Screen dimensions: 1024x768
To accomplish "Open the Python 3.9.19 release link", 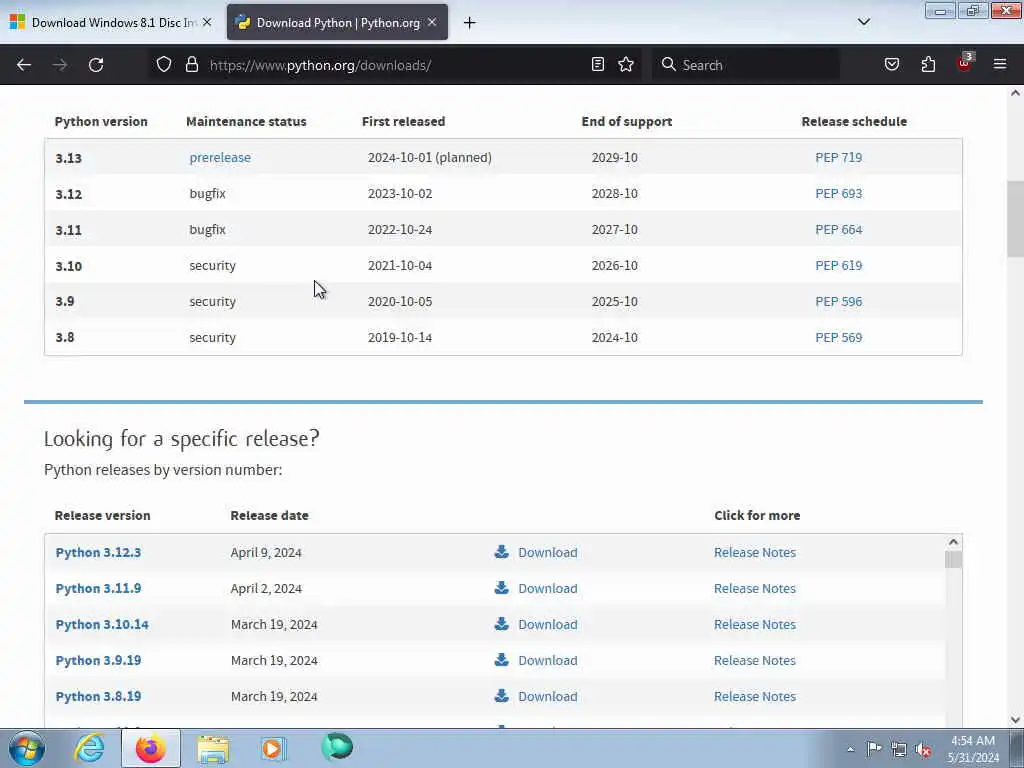I will (x=98, y=660).
